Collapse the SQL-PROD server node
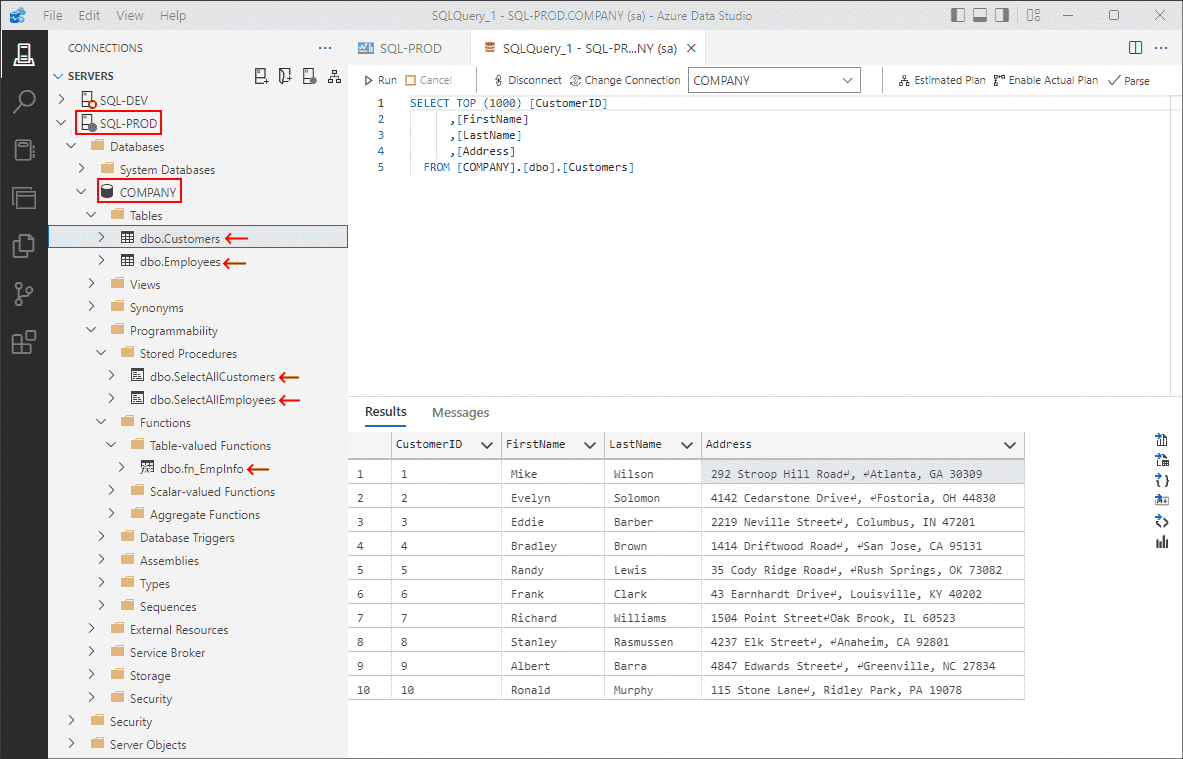Screen dimensions: 1183x759 [x=62, y=123]
